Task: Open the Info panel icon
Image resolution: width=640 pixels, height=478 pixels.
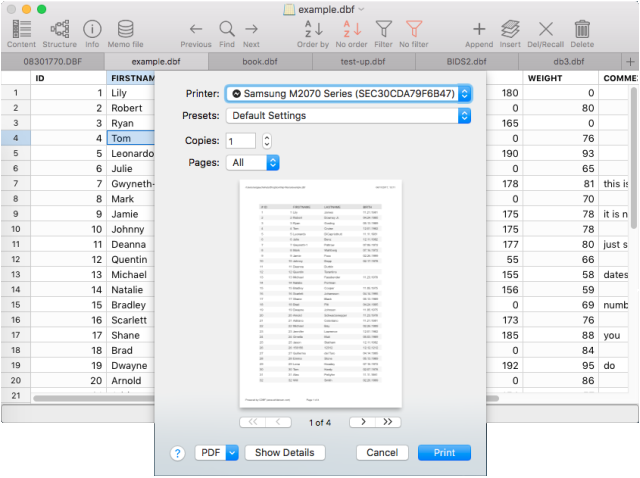Action: [x=92, y=30]
